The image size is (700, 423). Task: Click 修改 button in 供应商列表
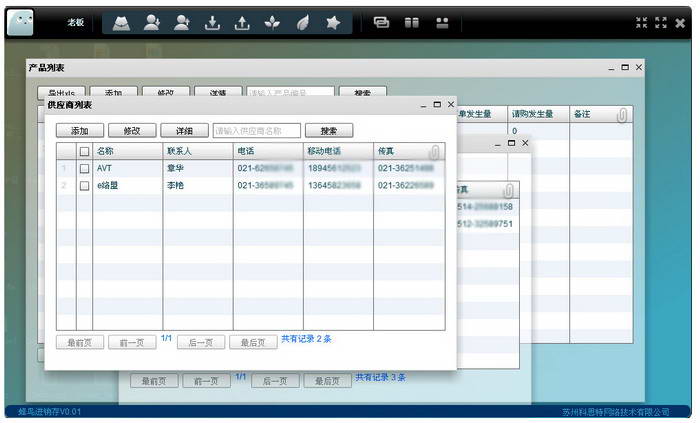click(132, 131)
